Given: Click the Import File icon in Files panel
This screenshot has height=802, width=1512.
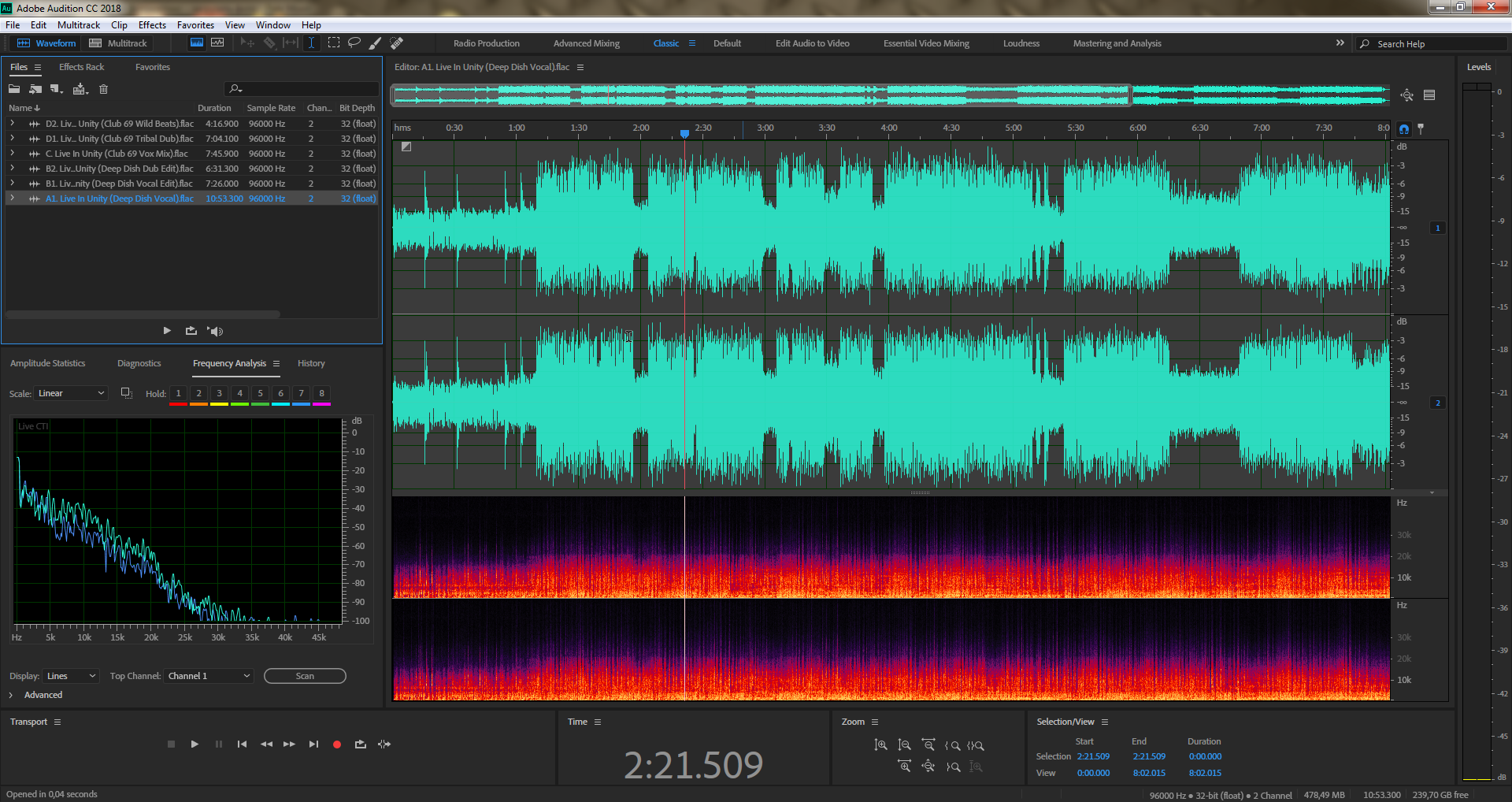Looking at the screenshot, I should tap(35, 89).
